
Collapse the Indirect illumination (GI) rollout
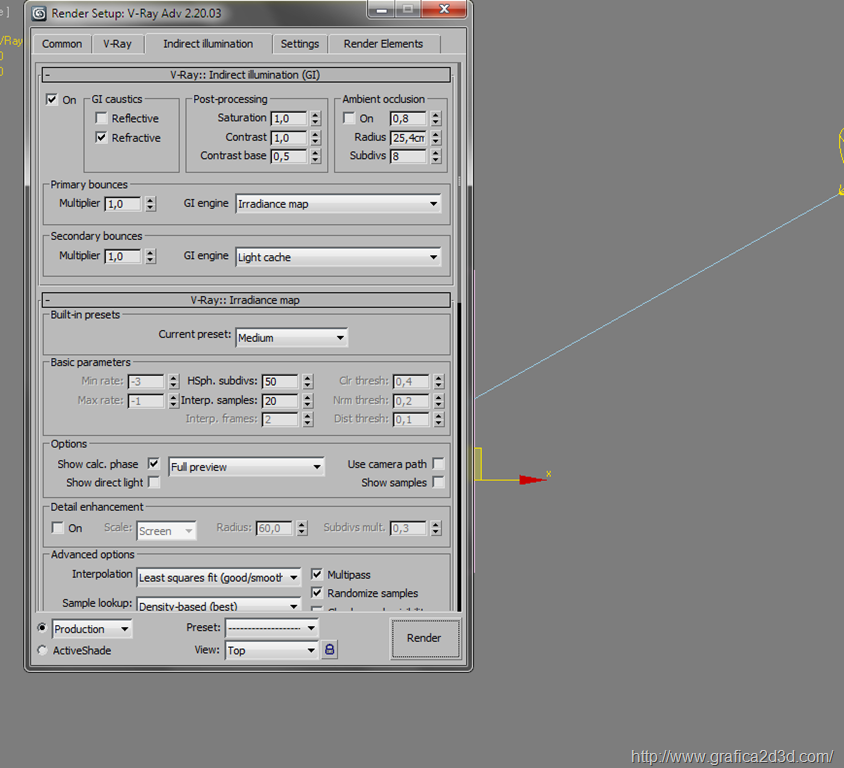(x=246, y=75)
